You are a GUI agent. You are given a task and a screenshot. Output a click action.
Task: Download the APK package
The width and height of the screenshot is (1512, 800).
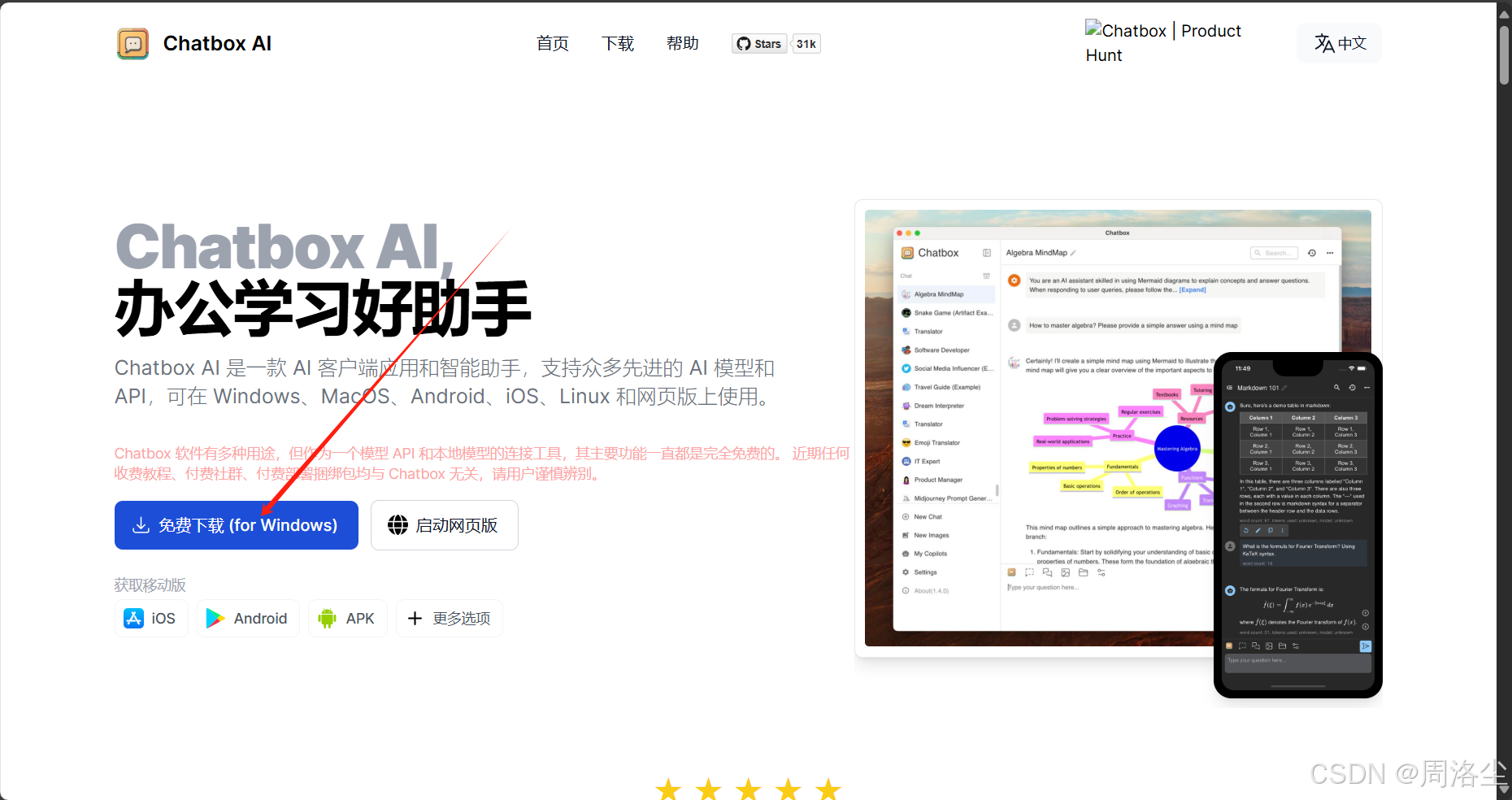coord(348,619)
